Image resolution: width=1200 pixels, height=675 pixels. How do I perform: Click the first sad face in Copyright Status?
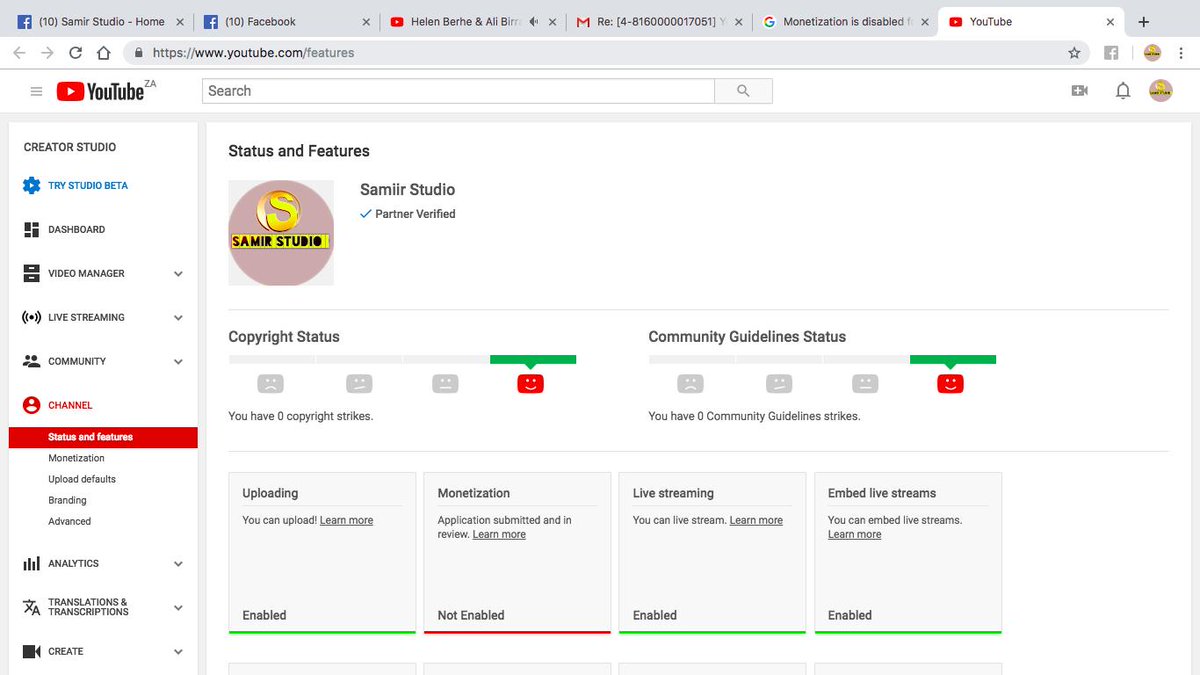pos(270,383)
